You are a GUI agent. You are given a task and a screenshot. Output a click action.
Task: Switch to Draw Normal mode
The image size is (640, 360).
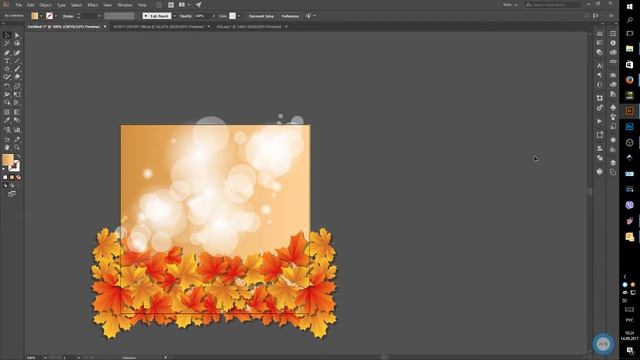coord(5,185)
